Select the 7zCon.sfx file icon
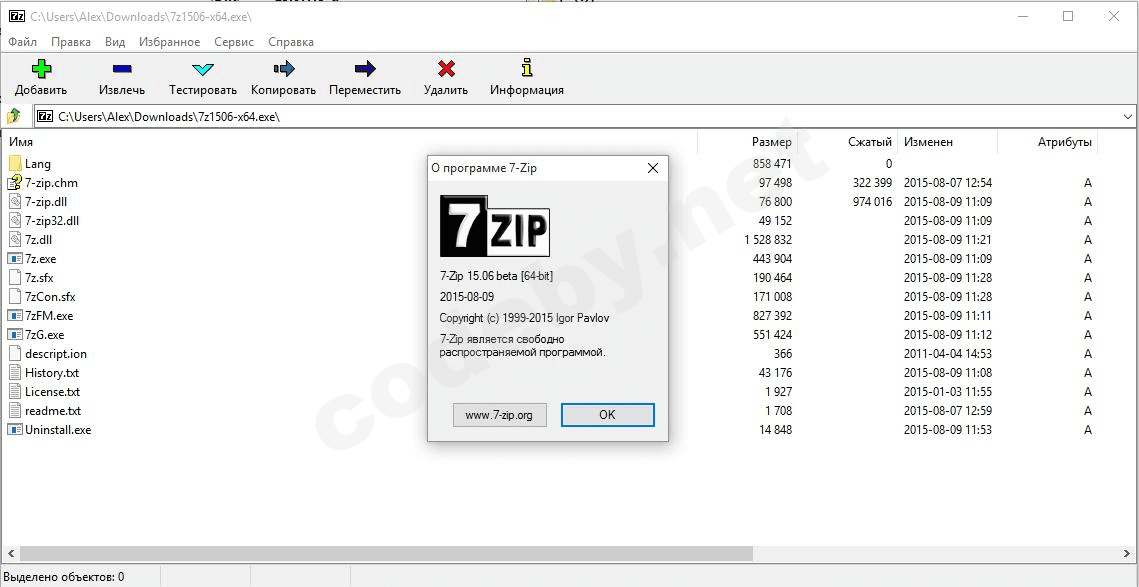Screen dimensions: 1139x587 tap(15, 296)
